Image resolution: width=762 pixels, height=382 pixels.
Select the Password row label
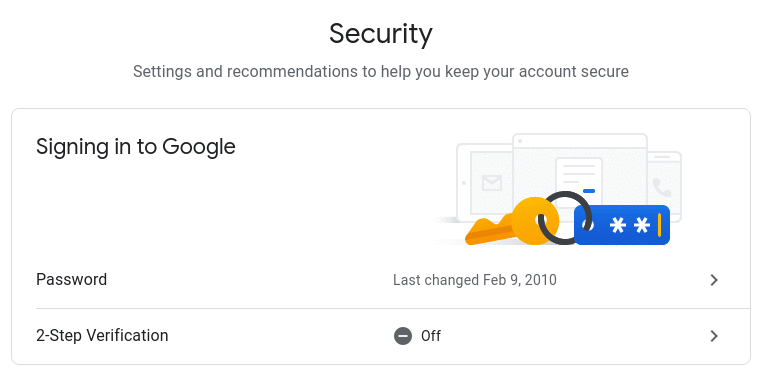[71, 279]
